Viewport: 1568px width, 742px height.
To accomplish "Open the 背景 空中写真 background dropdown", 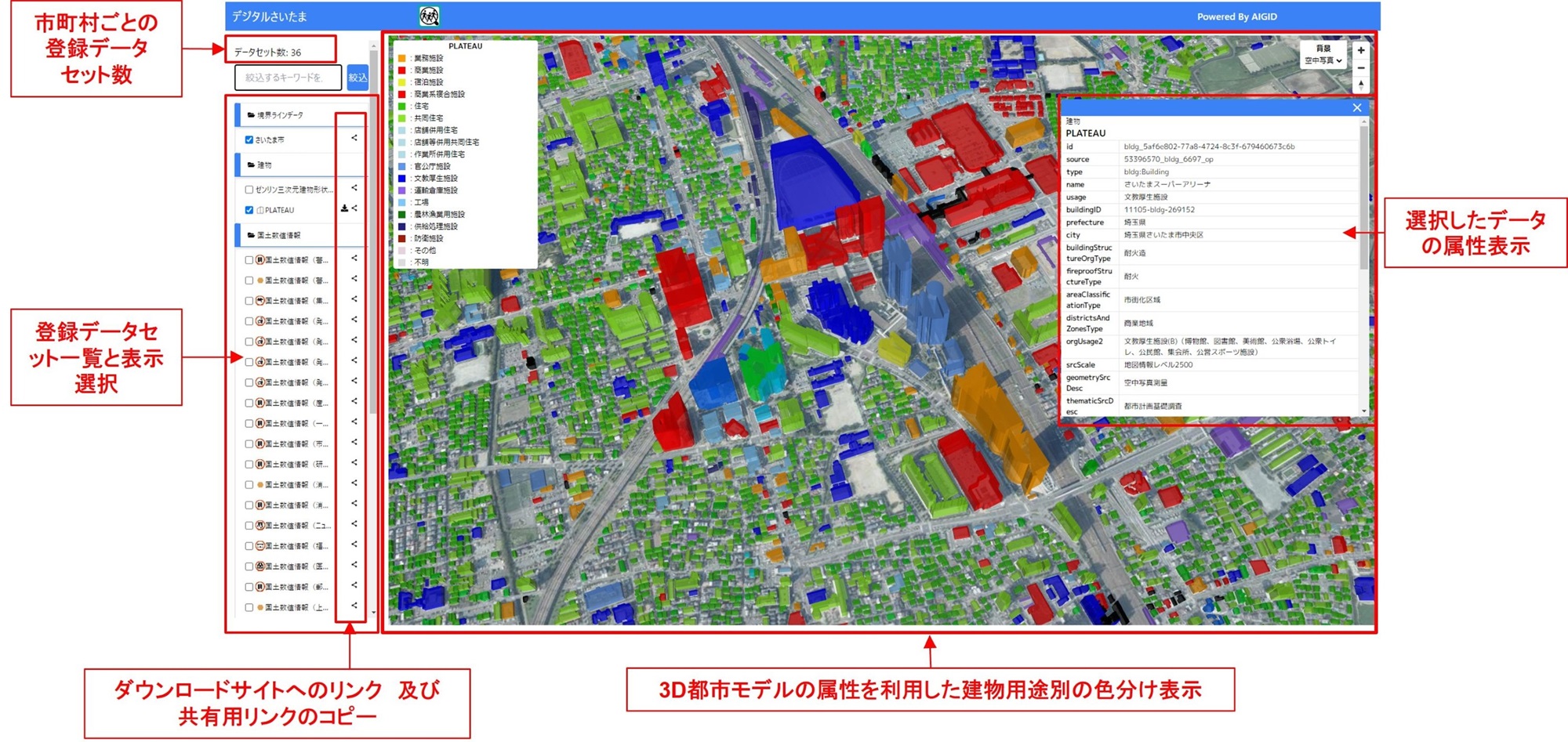I will (1323, 60).
